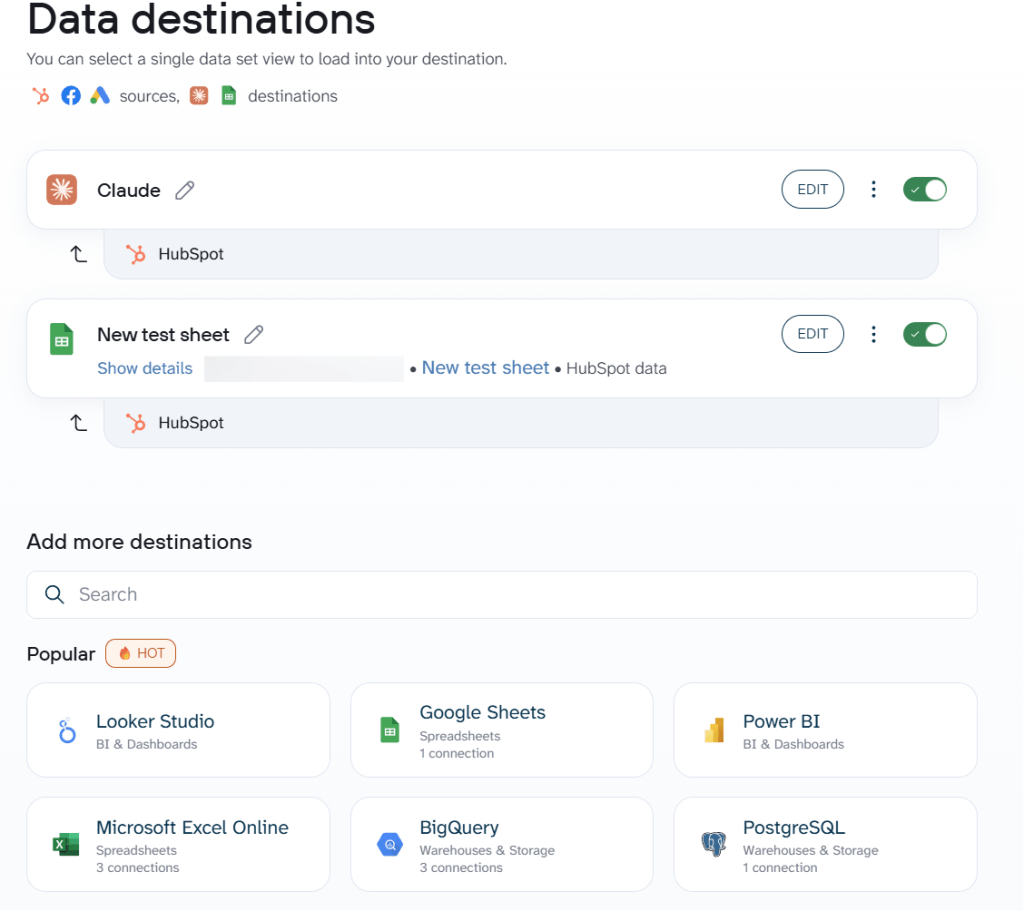
Task: Click the Claude logo on destination card
Action: click(x=62, y=190)
